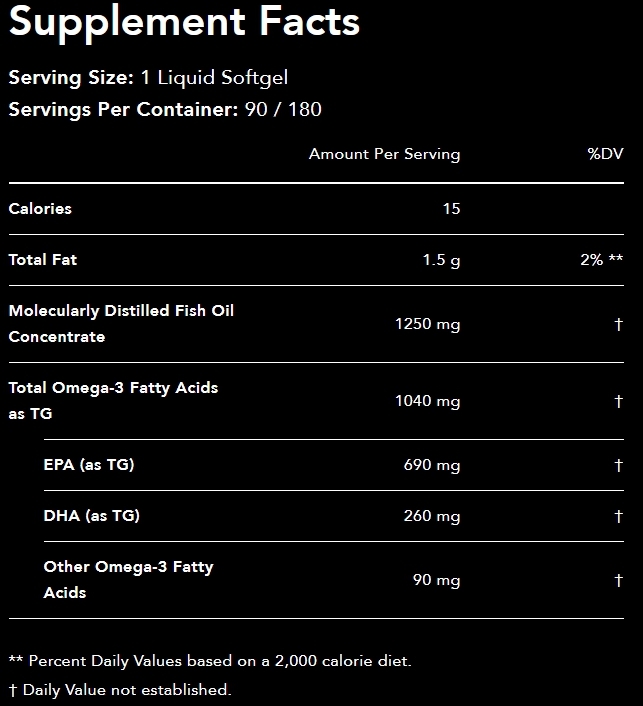643x706 pixels.
Task: Click the Calories row label
Action: pyautogui.click(x=40, y=209)
